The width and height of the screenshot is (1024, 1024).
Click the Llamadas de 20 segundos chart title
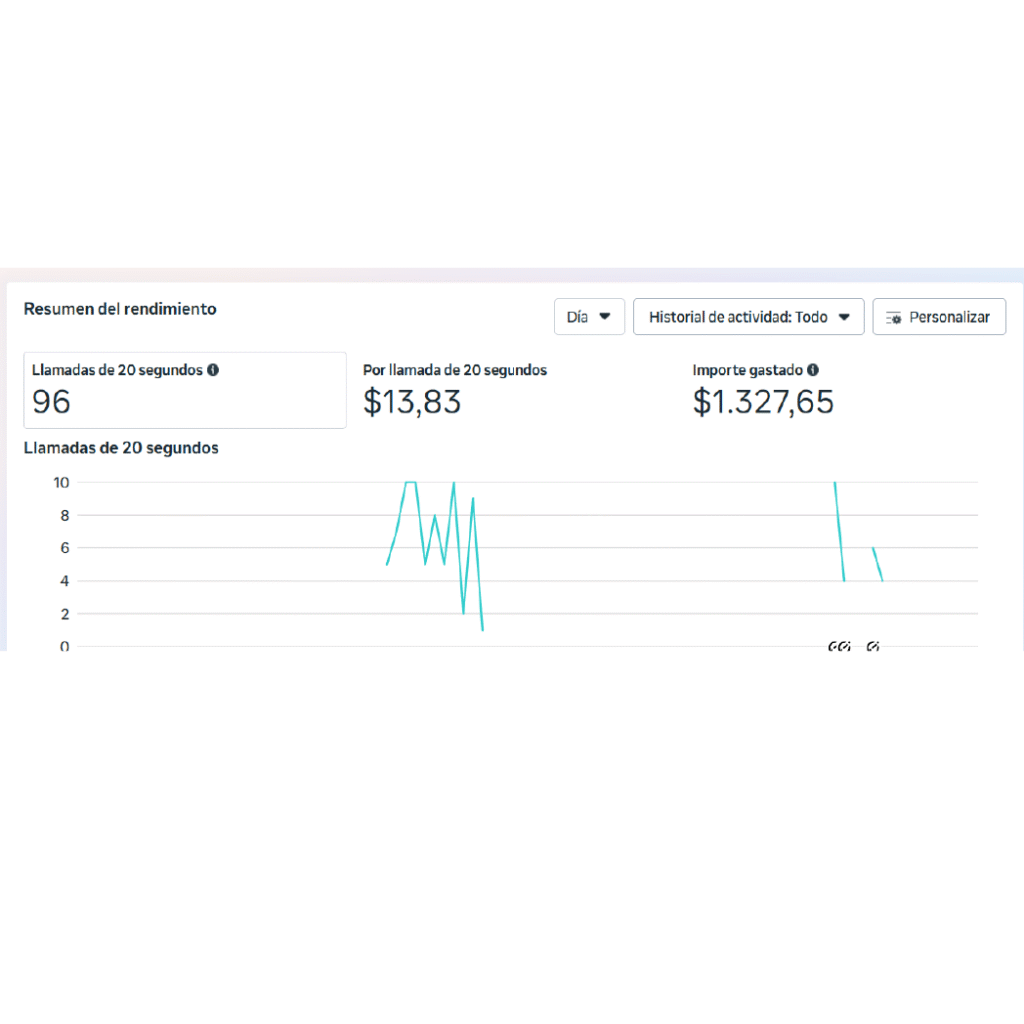[121, 448]
